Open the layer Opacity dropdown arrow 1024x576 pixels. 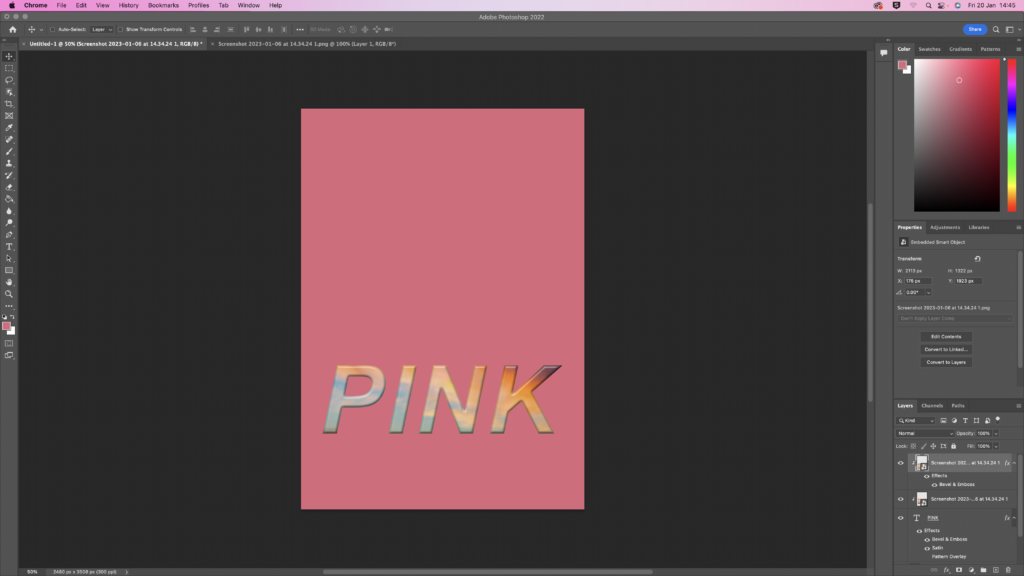point(996,433)
